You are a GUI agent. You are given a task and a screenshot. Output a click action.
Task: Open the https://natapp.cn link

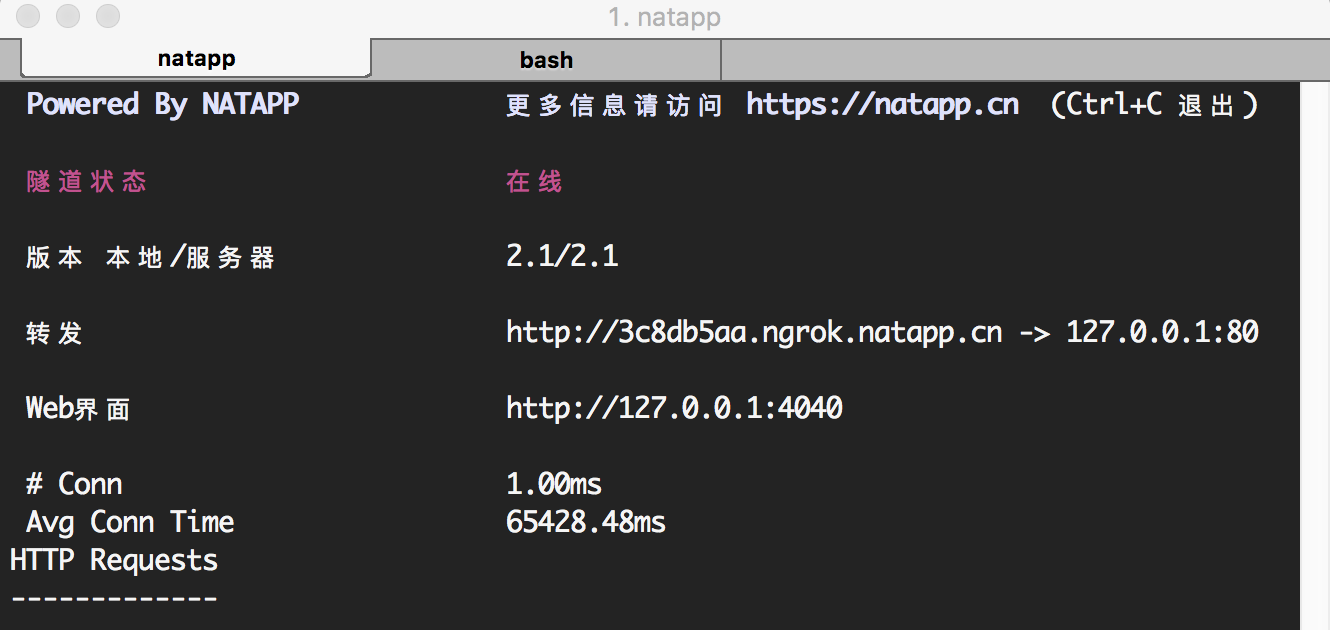(882, 105)
